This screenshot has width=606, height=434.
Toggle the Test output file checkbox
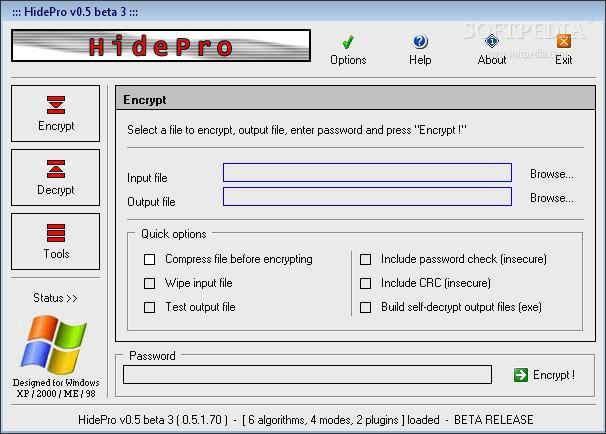click(150, 307)
